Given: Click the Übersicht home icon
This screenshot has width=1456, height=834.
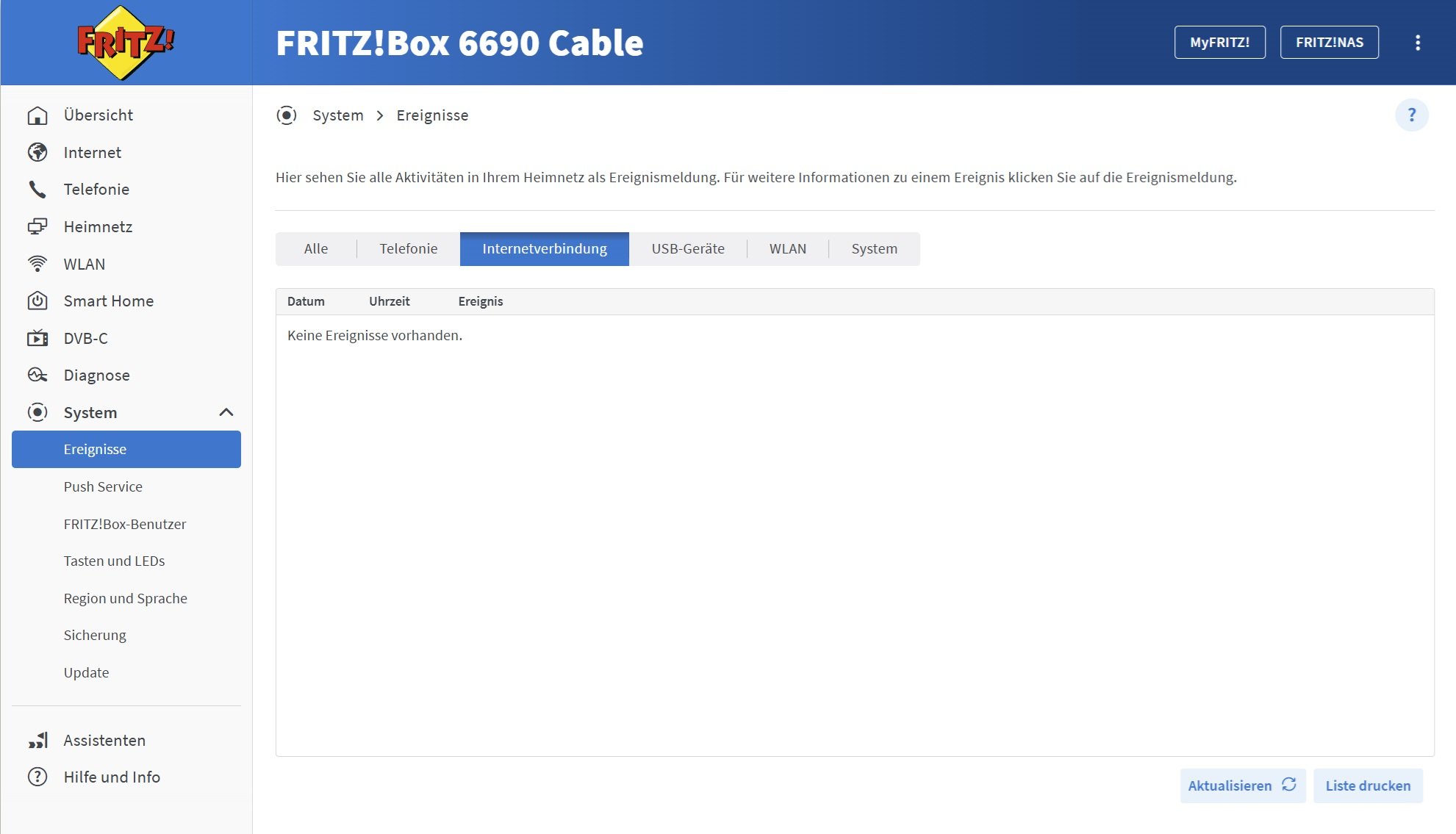Looking at the screenshot, I should (x=37, y=115).
